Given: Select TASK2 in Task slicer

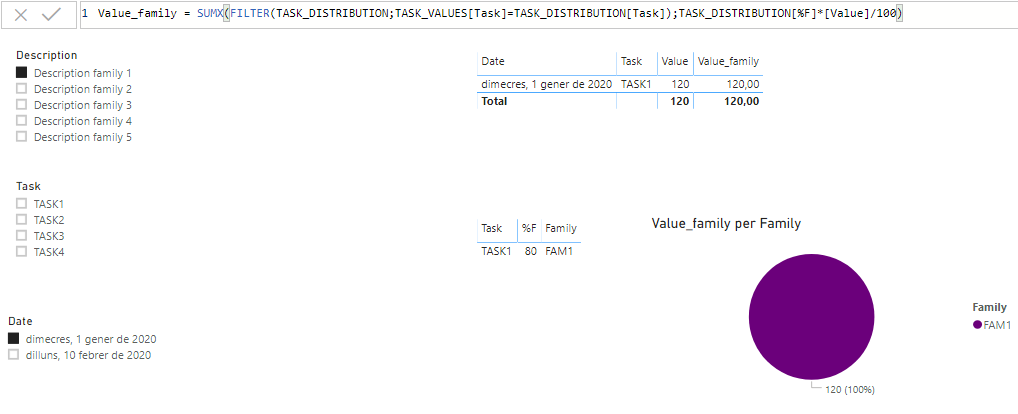Looking at the screenshot, I should click(21, 219).
